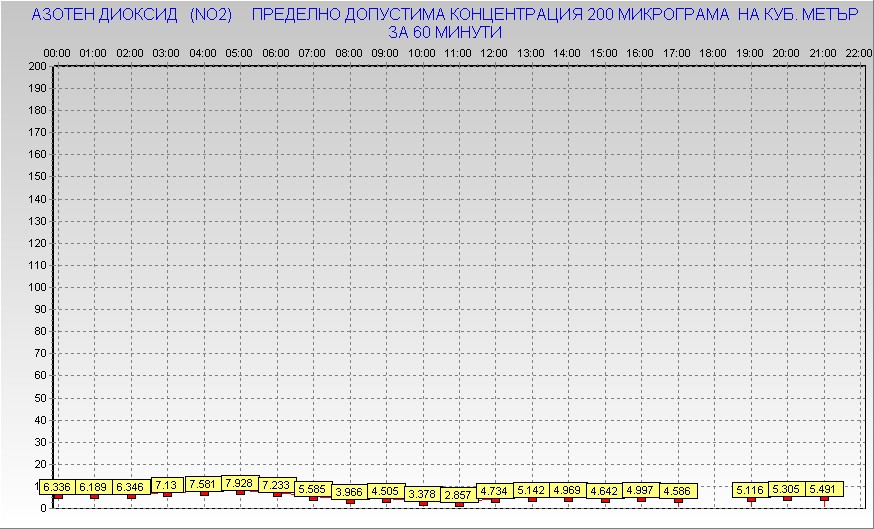Screen dimensions: 874x529
Task: Click the 5.142 data label at 13:00
Action: pyautogui.click(x=531, y=490)
